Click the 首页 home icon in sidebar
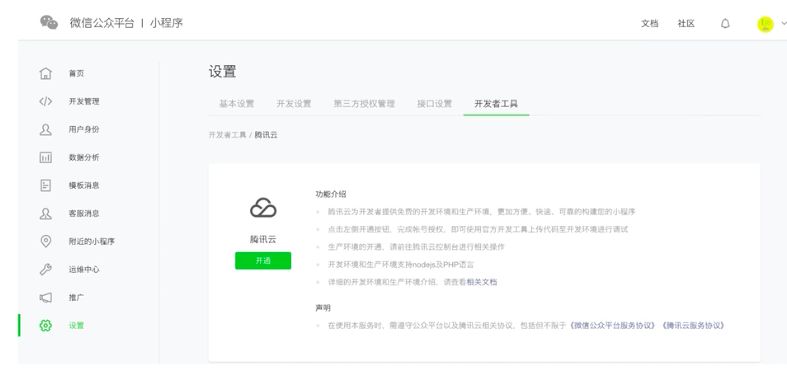The width and height of the screenshot is (787, 382). coord(46,73)
